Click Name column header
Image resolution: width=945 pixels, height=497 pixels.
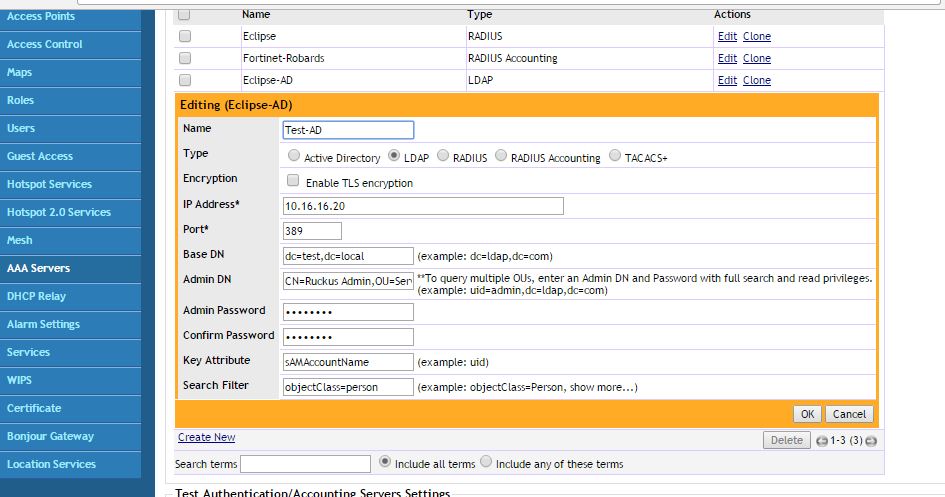click(x=256, y=14)
